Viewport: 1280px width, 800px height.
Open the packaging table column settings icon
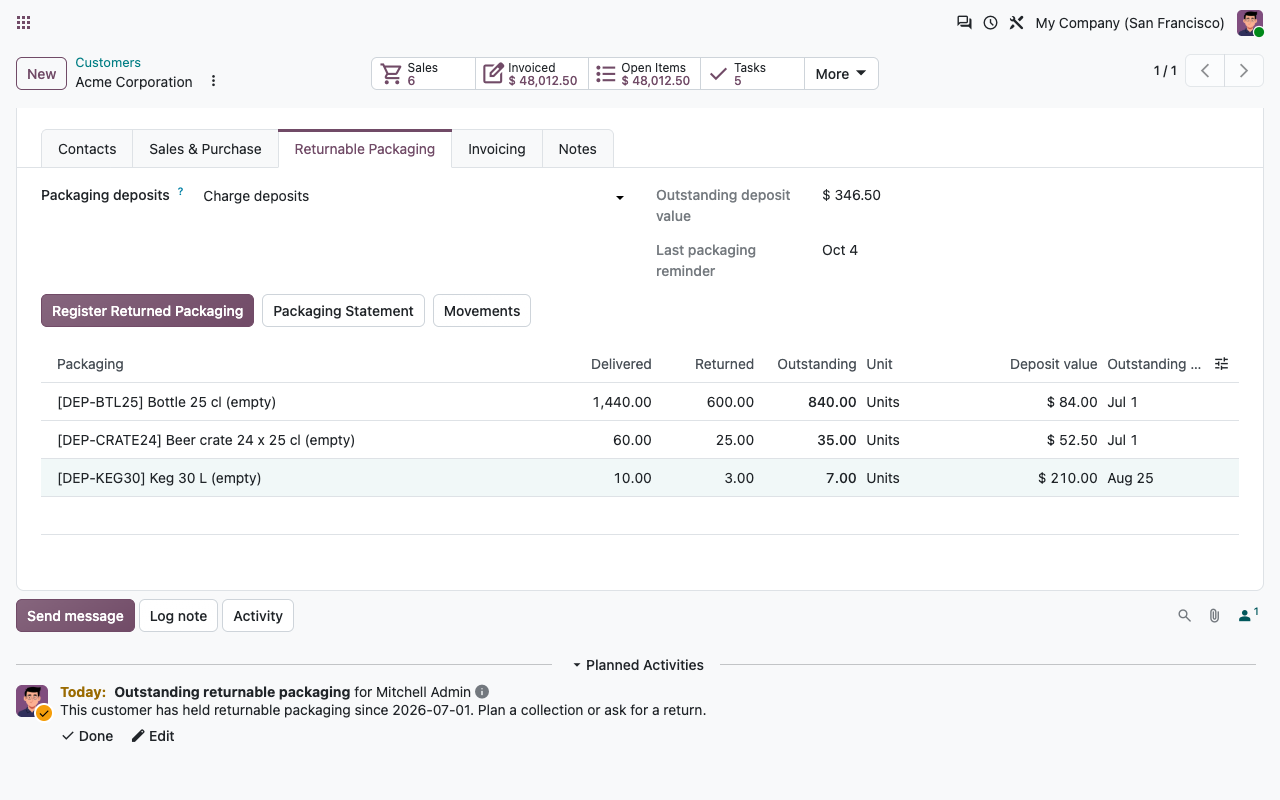(1221, 364)
